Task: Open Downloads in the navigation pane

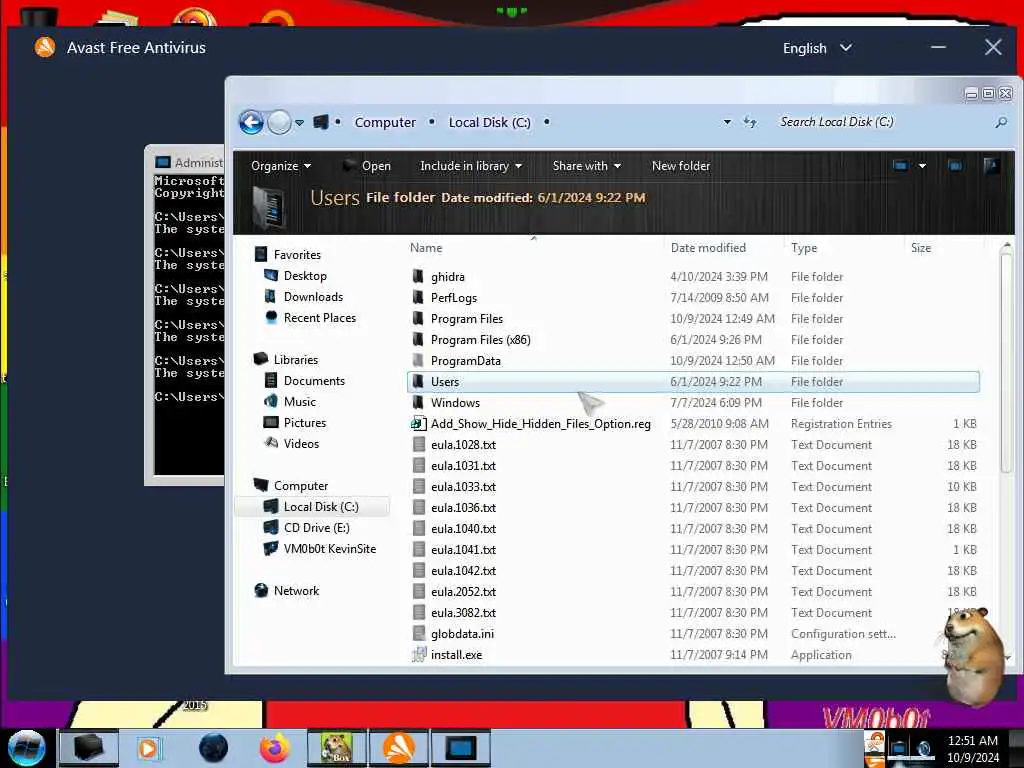Action: pyautogui.click(x=304, y=296)
